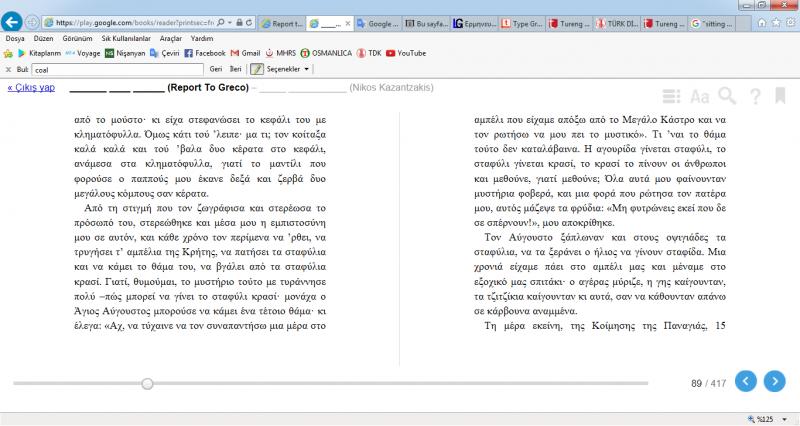
Task: Open the Sık Kullanılanlar menu
Action: tap(126, 38)
